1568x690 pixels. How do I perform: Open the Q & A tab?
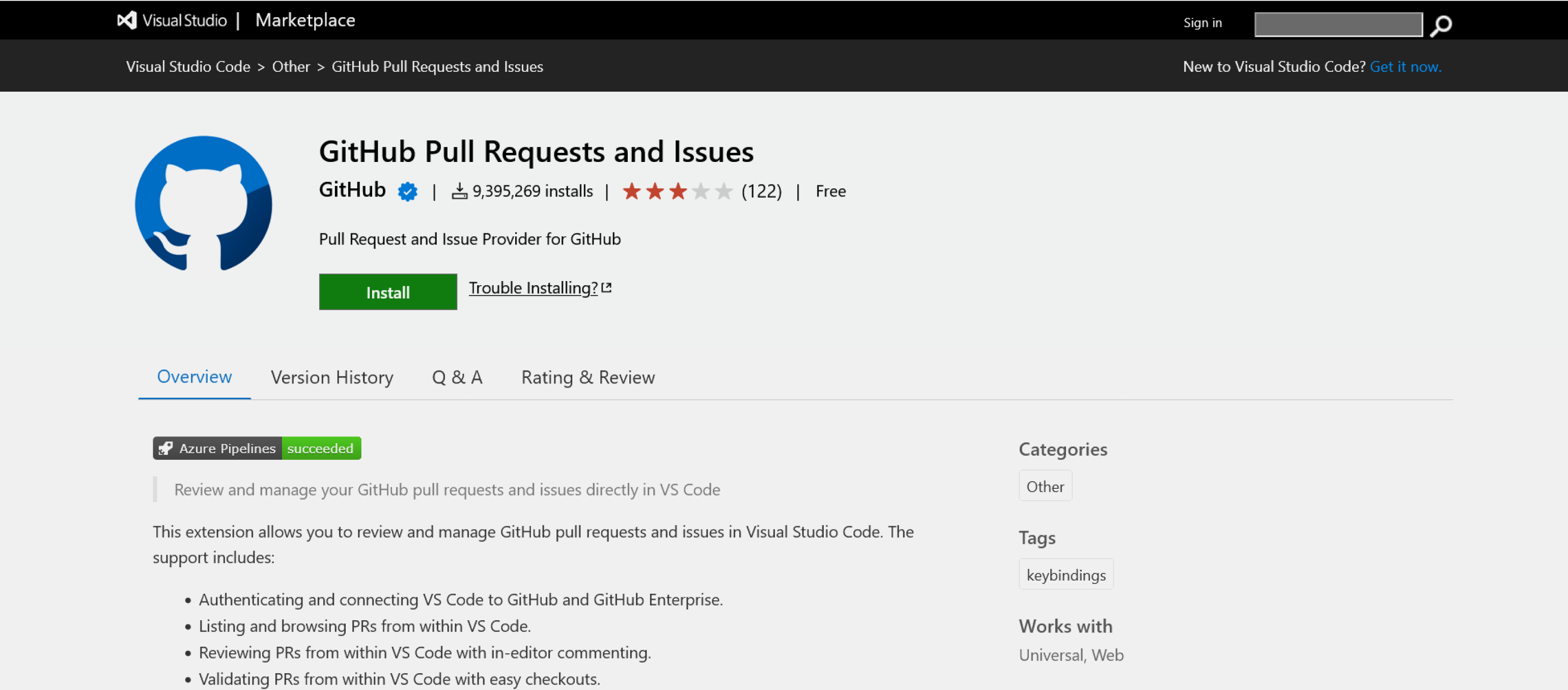457,377
